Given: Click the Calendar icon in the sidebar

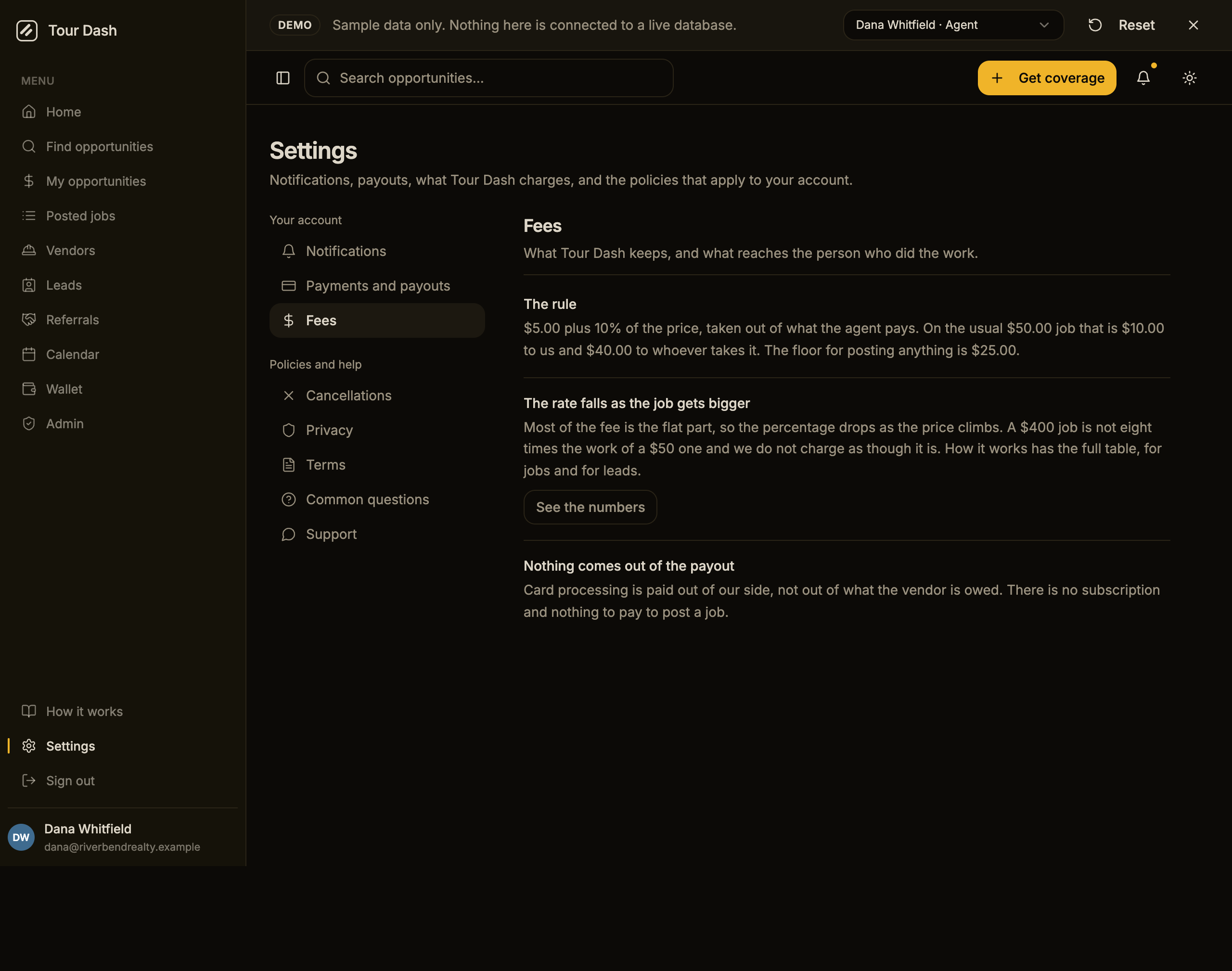Looking at the screenshot, I should (28, 355).
